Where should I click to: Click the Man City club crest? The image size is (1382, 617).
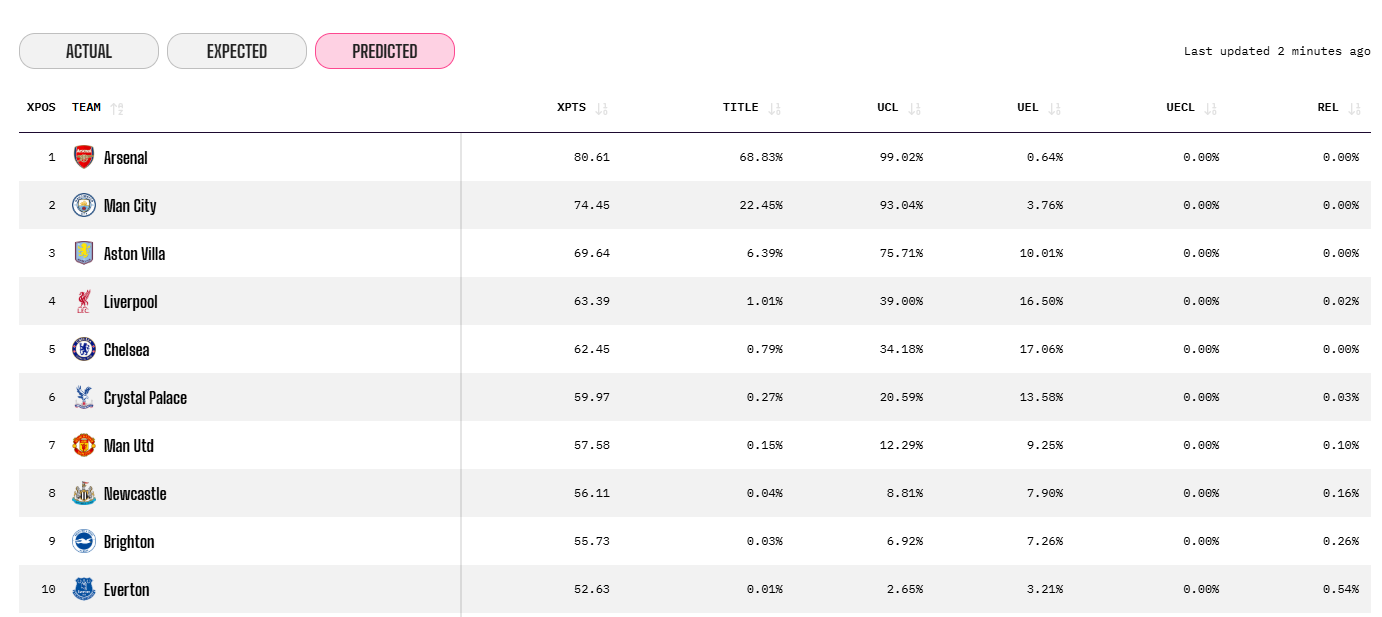tap(84, 205)
